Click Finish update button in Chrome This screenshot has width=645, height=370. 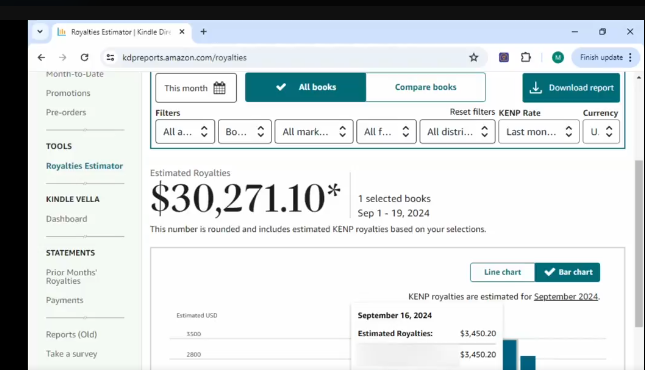coord(601,58)
